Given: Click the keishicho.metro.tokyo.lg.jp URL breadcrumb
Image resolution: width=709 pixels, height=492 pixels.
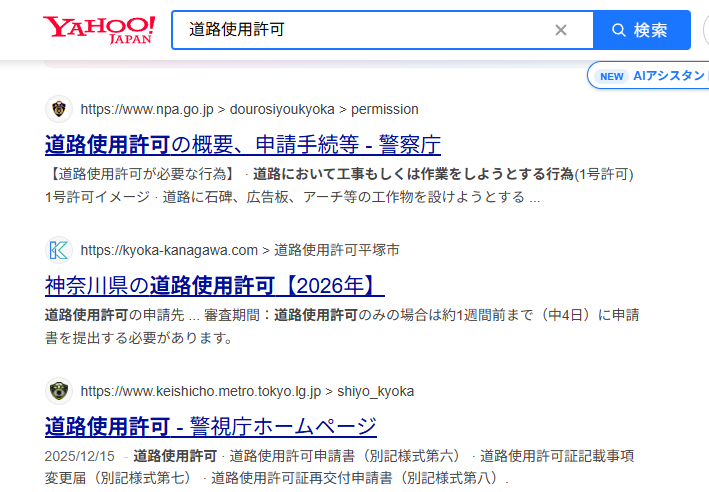Looking at the screenshot, I should [x=247, y=391].
